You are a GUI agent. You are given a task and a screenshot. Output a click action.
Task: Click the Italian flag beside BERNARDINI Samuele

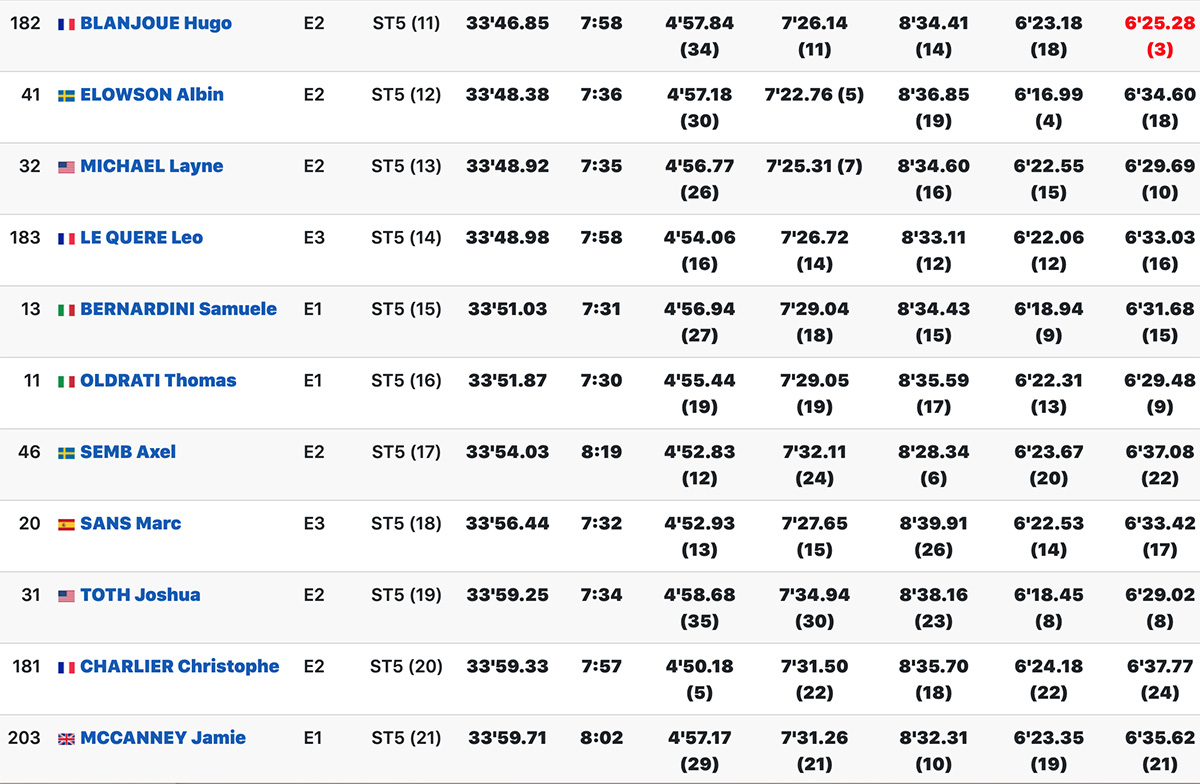point(66,310)
